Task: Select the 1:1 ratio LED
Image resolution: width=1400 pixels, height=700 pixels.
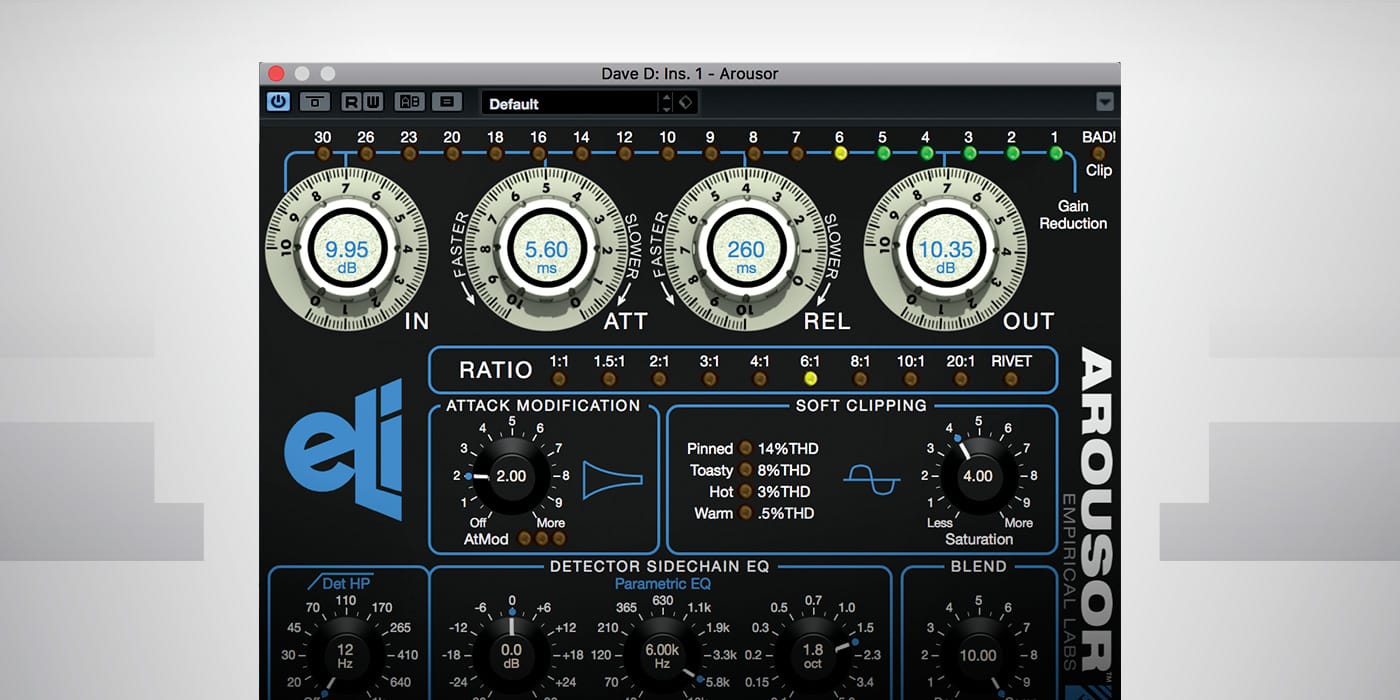Action: tap(559, 379)
